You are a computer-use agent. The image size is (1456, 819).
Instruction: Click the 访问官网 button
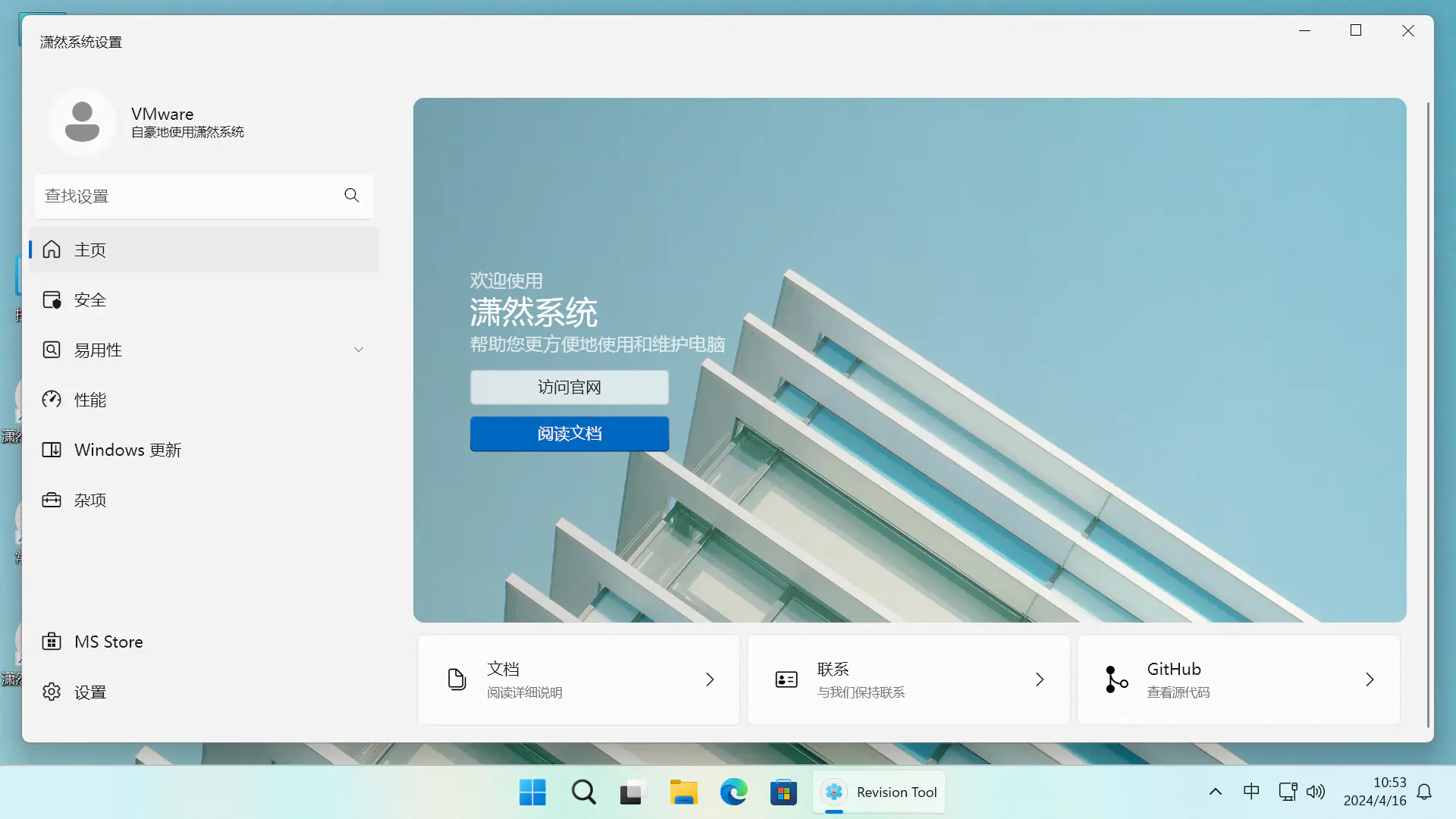pos(570,388)
